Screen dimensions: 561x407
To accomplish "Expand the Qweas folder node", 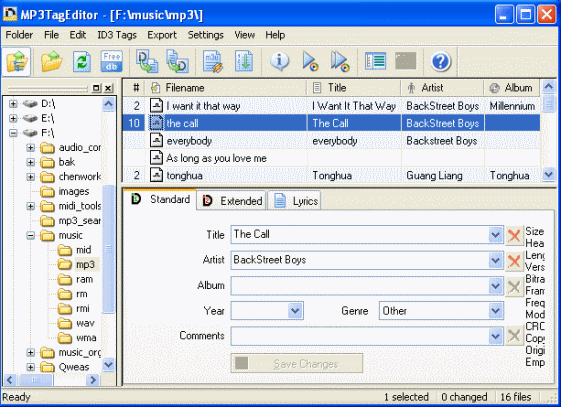I will (31, 367).
